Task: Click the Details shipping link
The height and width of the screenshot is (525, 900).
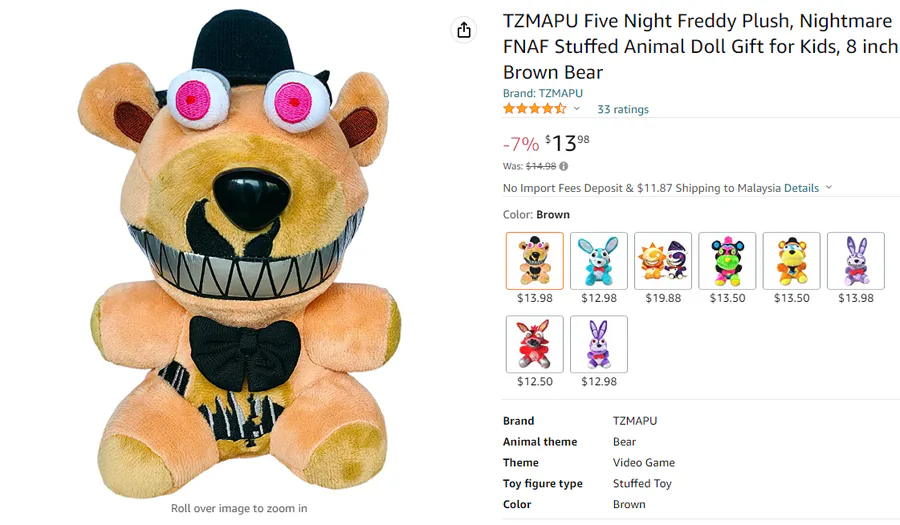Action: point(801,188)
